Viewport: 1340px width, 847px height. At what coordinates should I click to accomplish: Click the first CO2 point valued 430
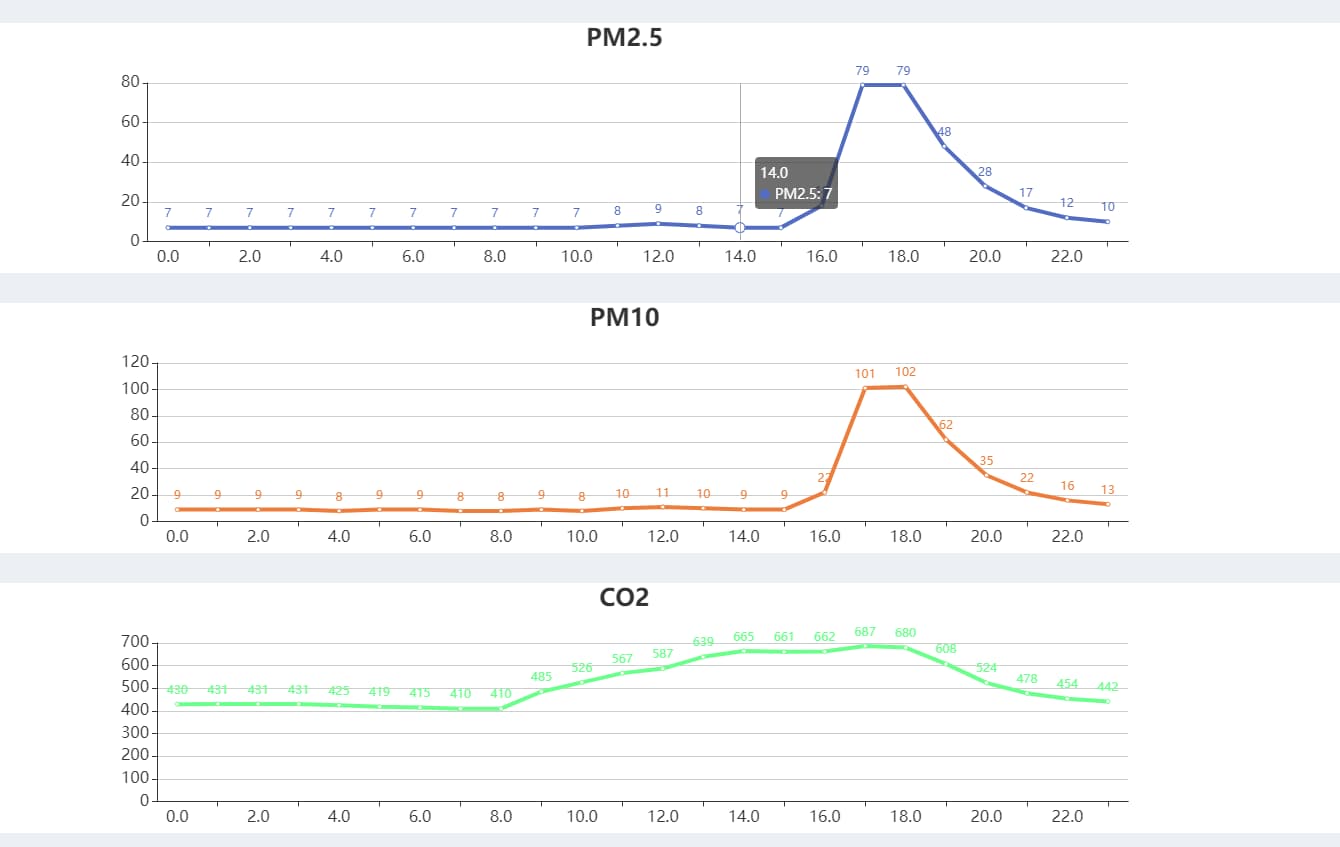177,704
